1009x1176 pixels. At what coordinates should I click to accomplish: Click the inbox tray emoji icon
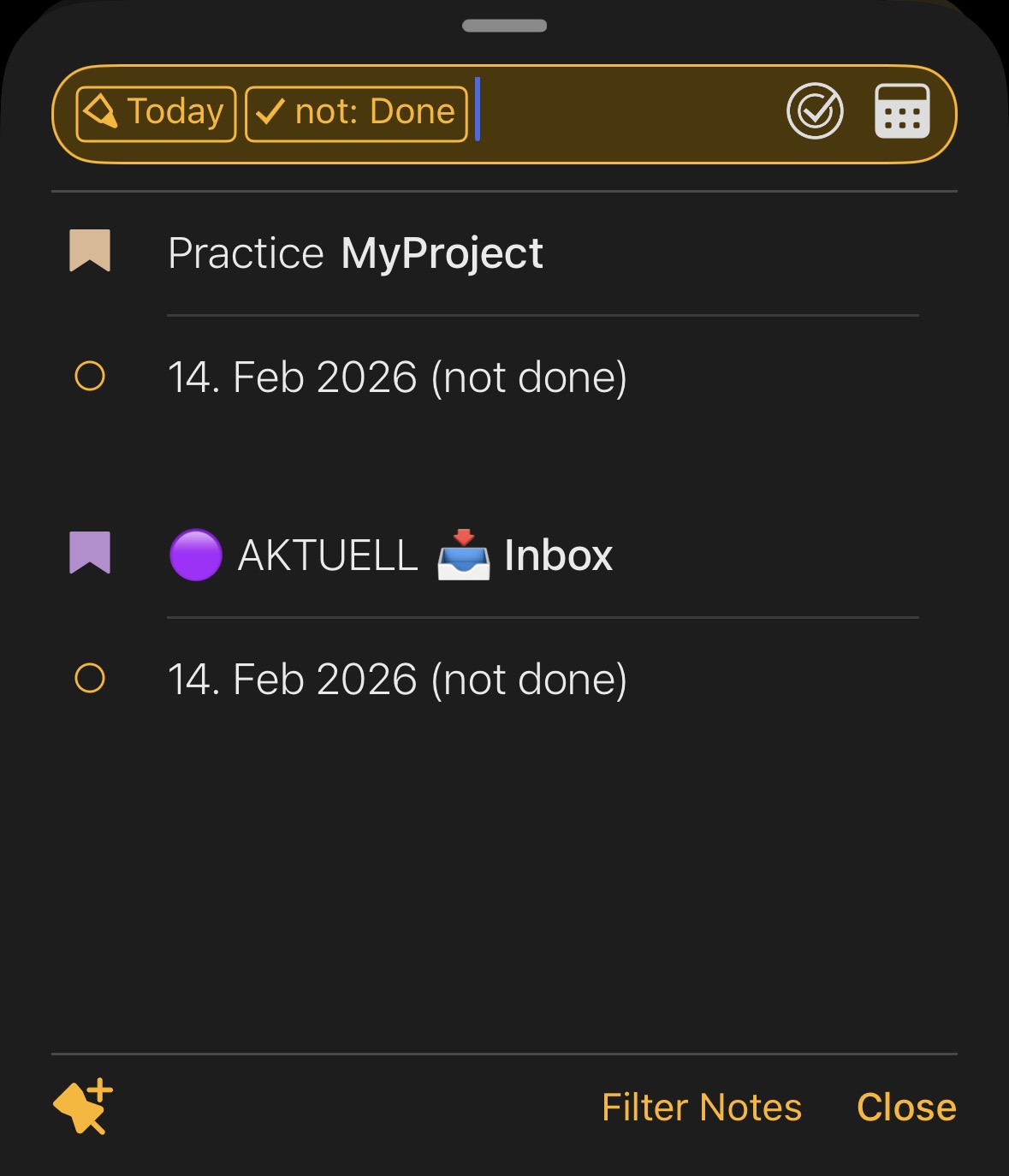pos(463,555)
